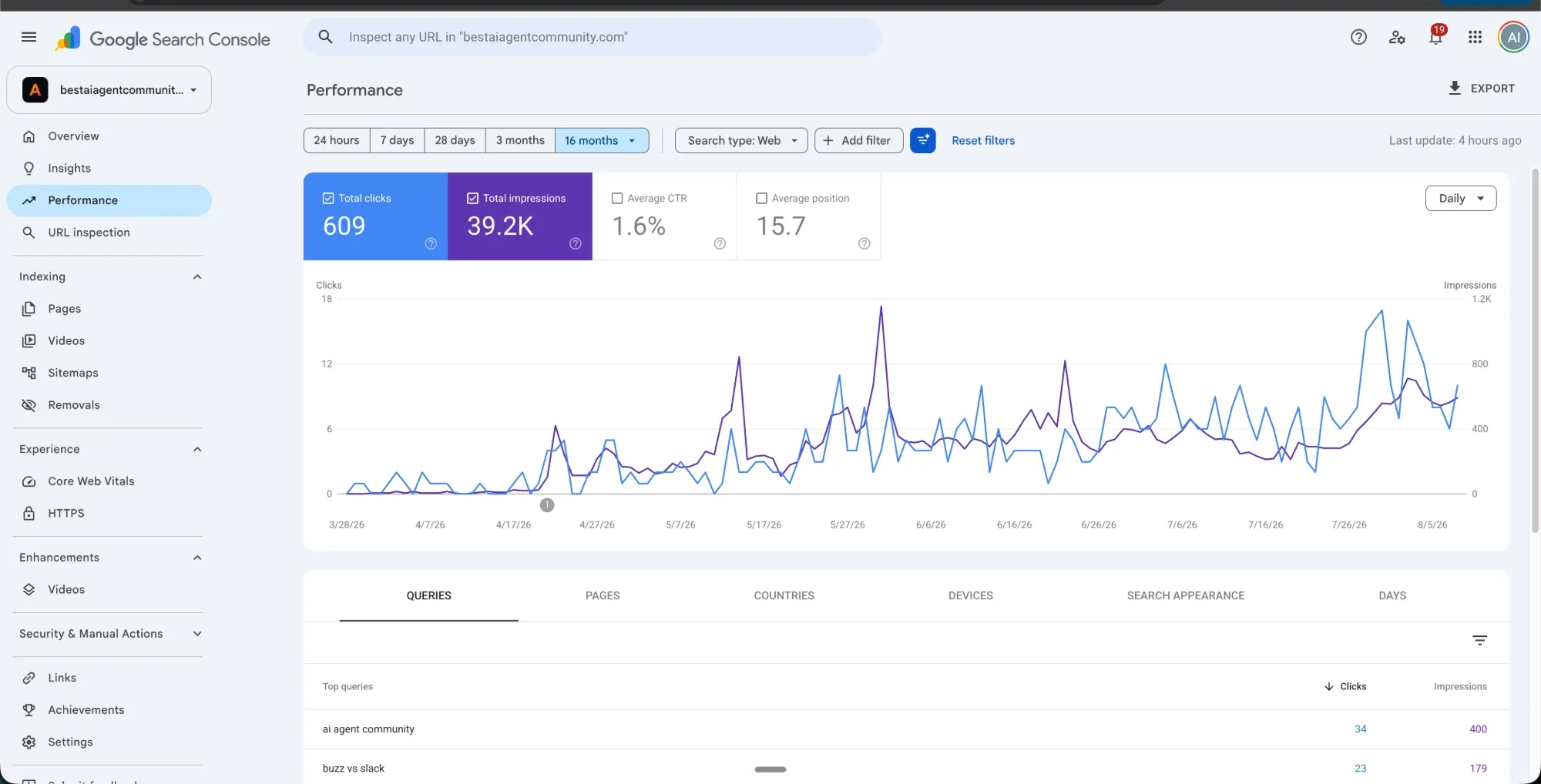The image size is (1541, 784).
Task: Select the 3 months range
Action: coord(520,140)
